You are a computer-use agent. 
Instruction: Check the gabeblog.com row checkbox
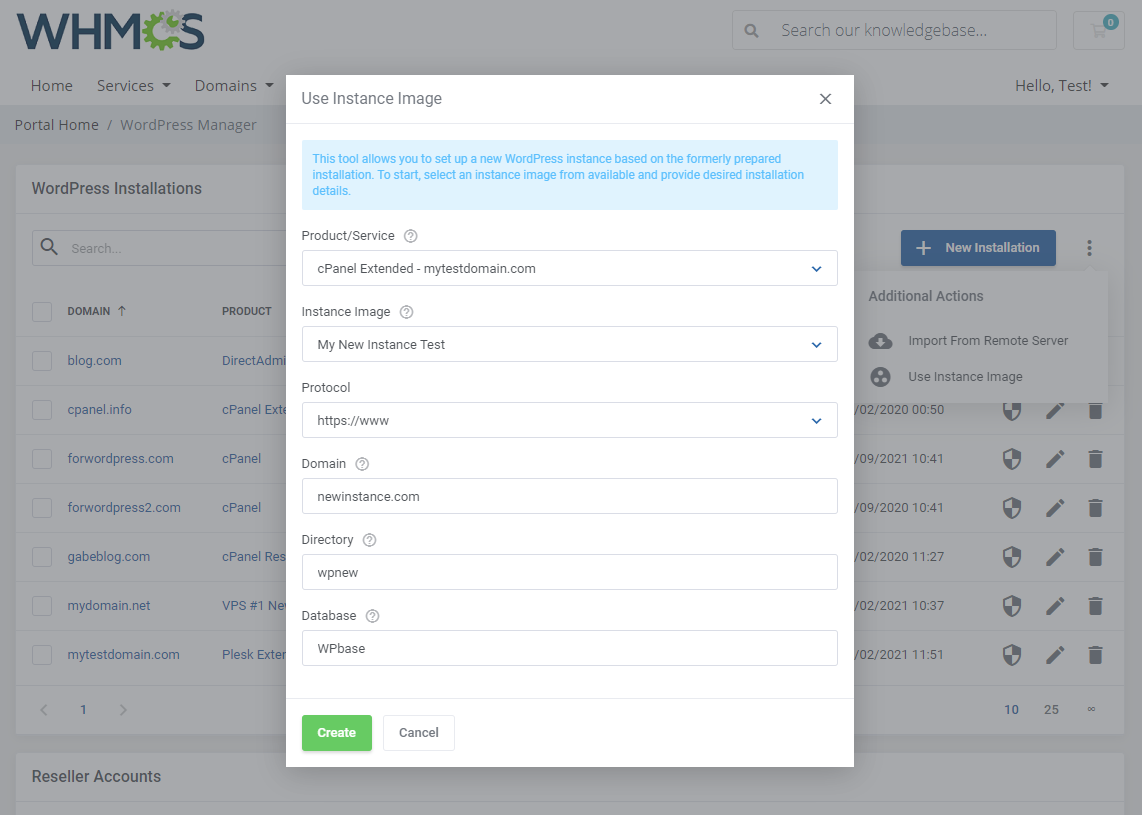click(x=42, y=556)
